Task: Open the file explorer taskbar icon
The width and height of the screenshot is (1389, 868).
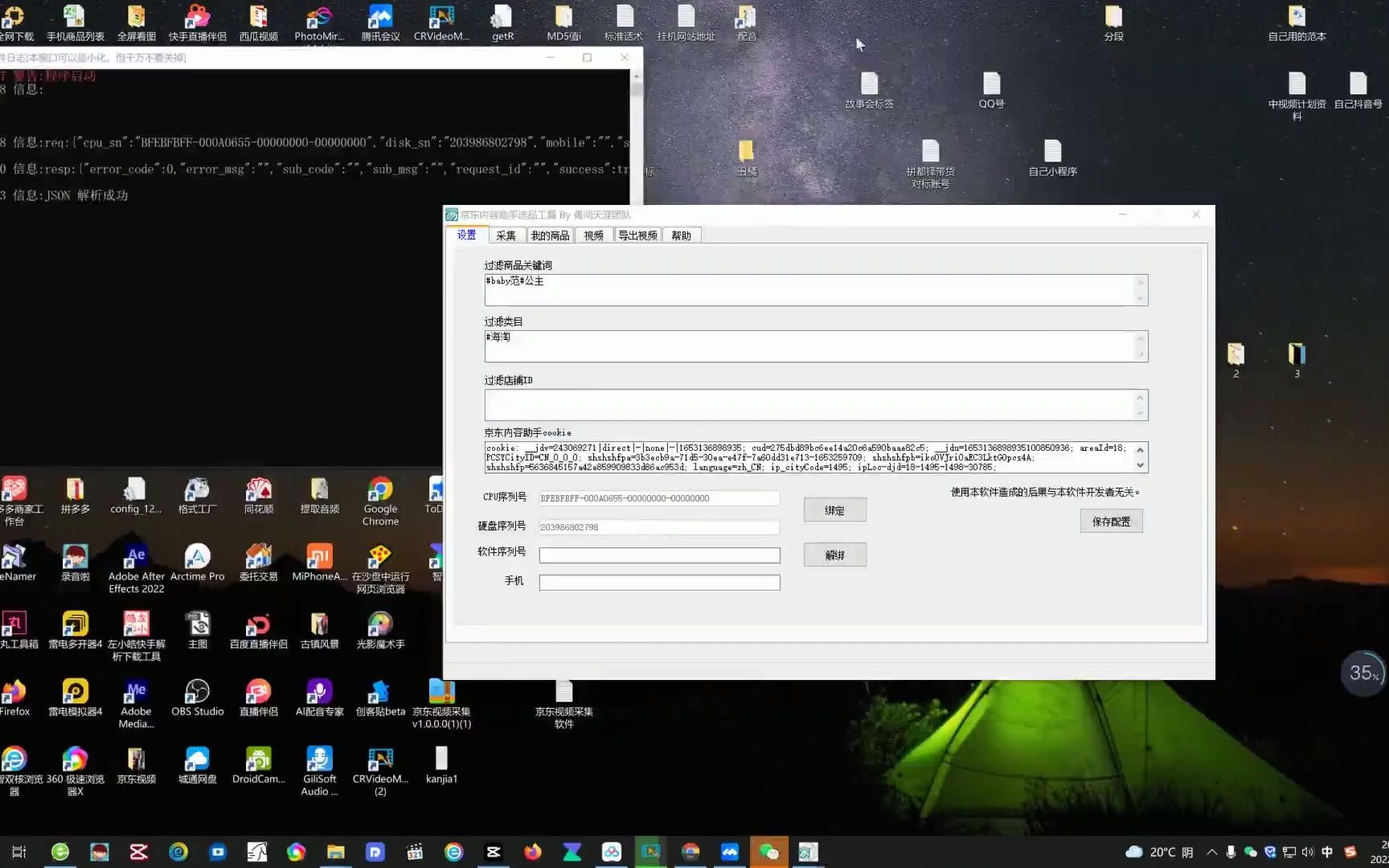Action: (x=336, y=852)
